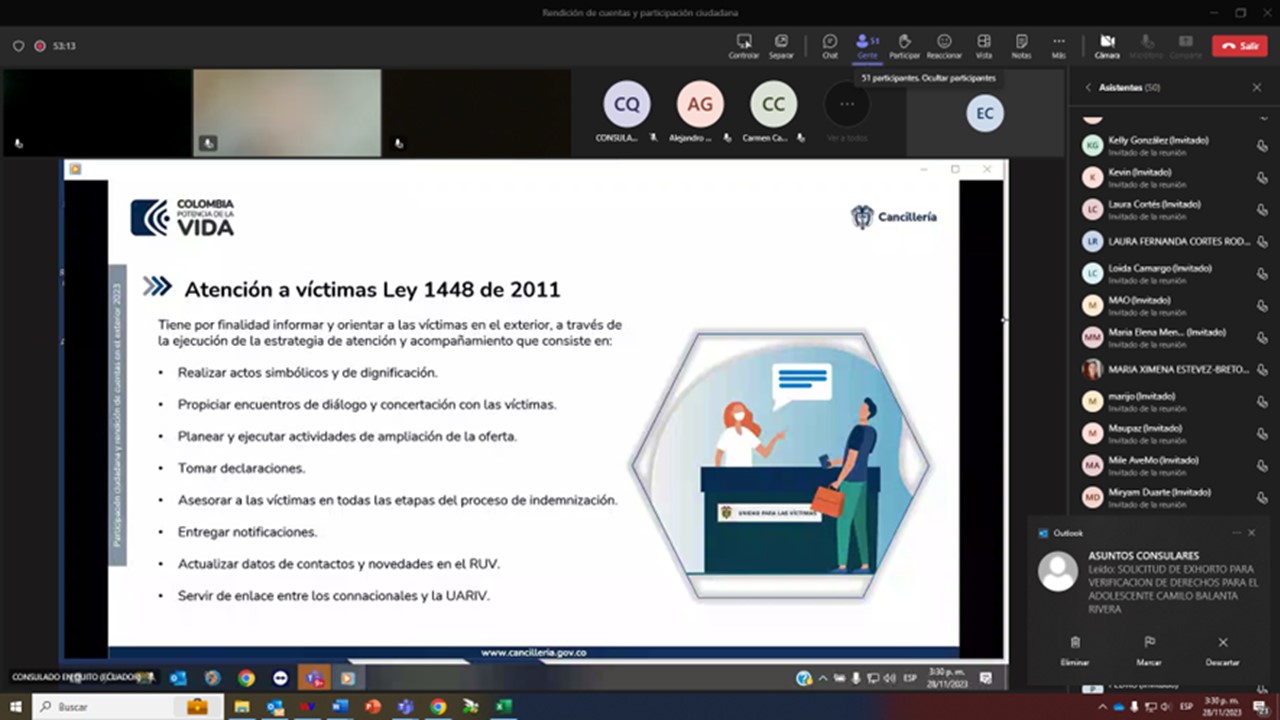The image size is (1280, 720).
Task: Open the Reaccionar emoji reactions
Action: (x=944, y=46)
